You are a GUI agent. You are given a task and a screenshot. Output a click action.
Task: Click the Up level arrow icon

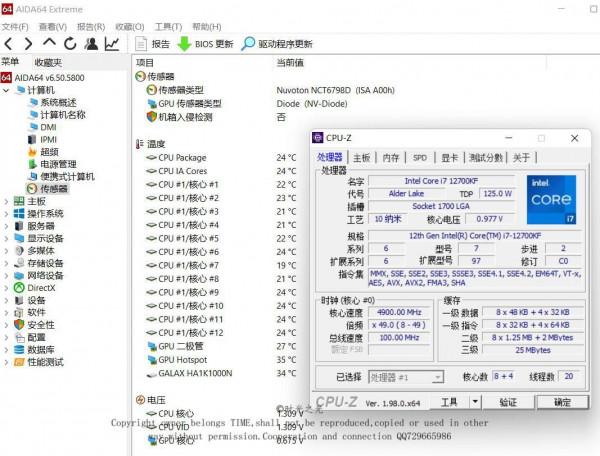(x=49, y=42)
